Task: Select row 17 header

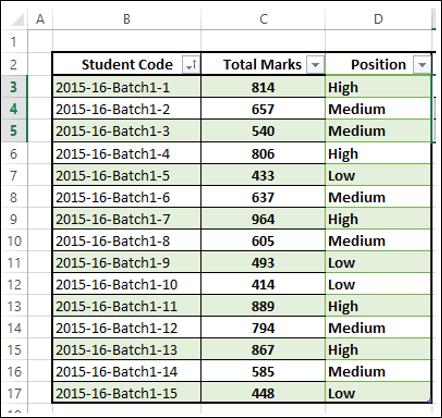Action: (14, 393)
